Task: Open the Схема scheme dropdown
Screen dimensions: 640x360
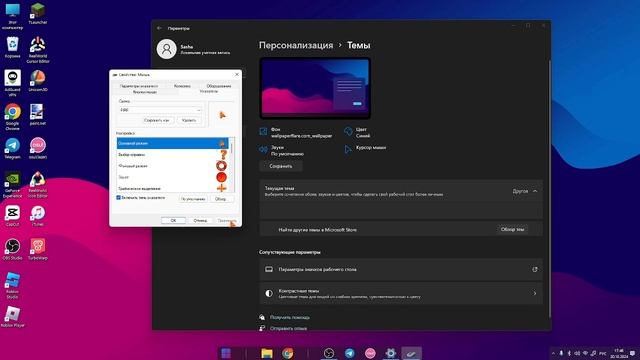Action: (160, 110)
